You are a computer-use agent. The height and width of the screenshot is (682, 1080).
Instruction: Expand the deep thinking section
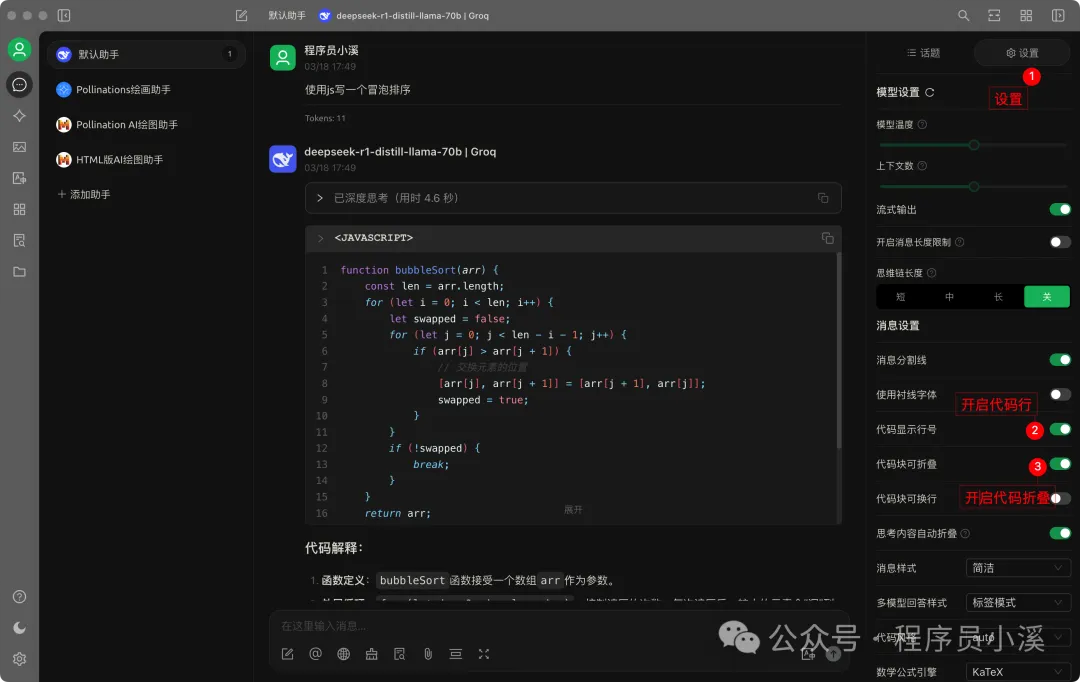(320, 198)
